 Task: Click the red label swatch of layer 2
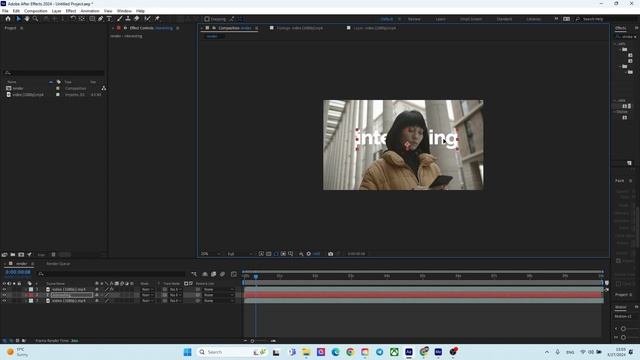[31, 295]
